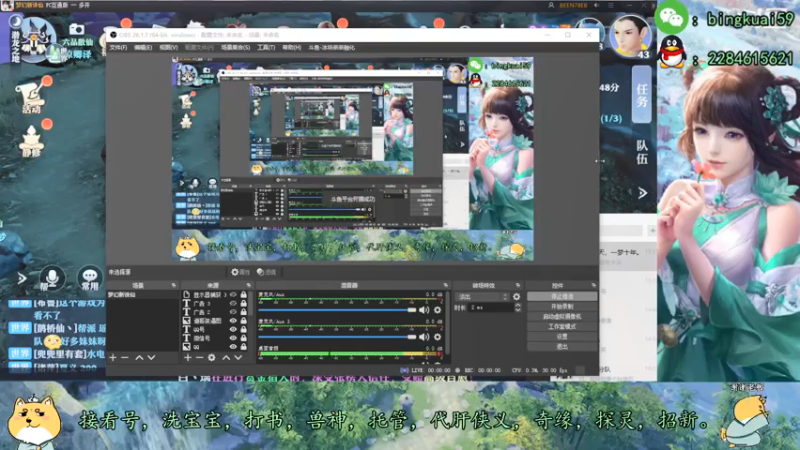Move scene down with arrow icon
This screenshot has width=800, height=450.
pos(151,358)
